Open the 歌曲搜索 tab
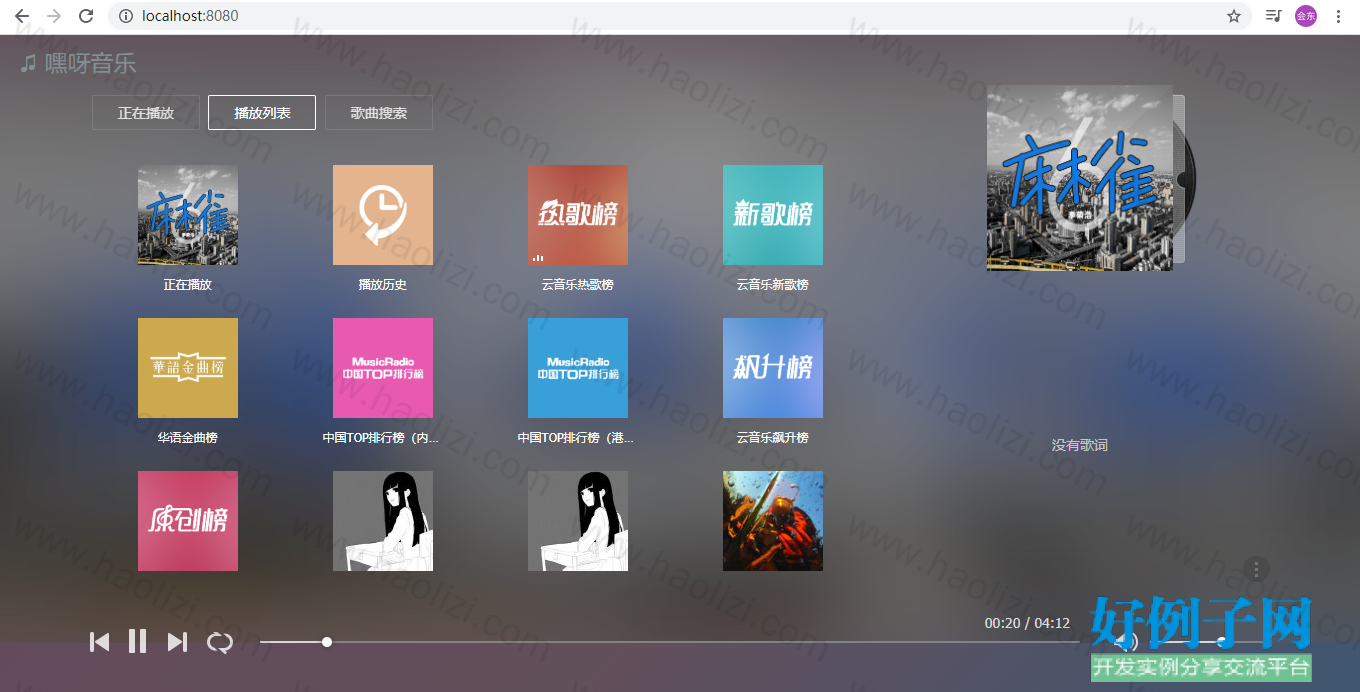Image resolution: width=1360 pixels, height=692 pixels. [x=379, y=113]
